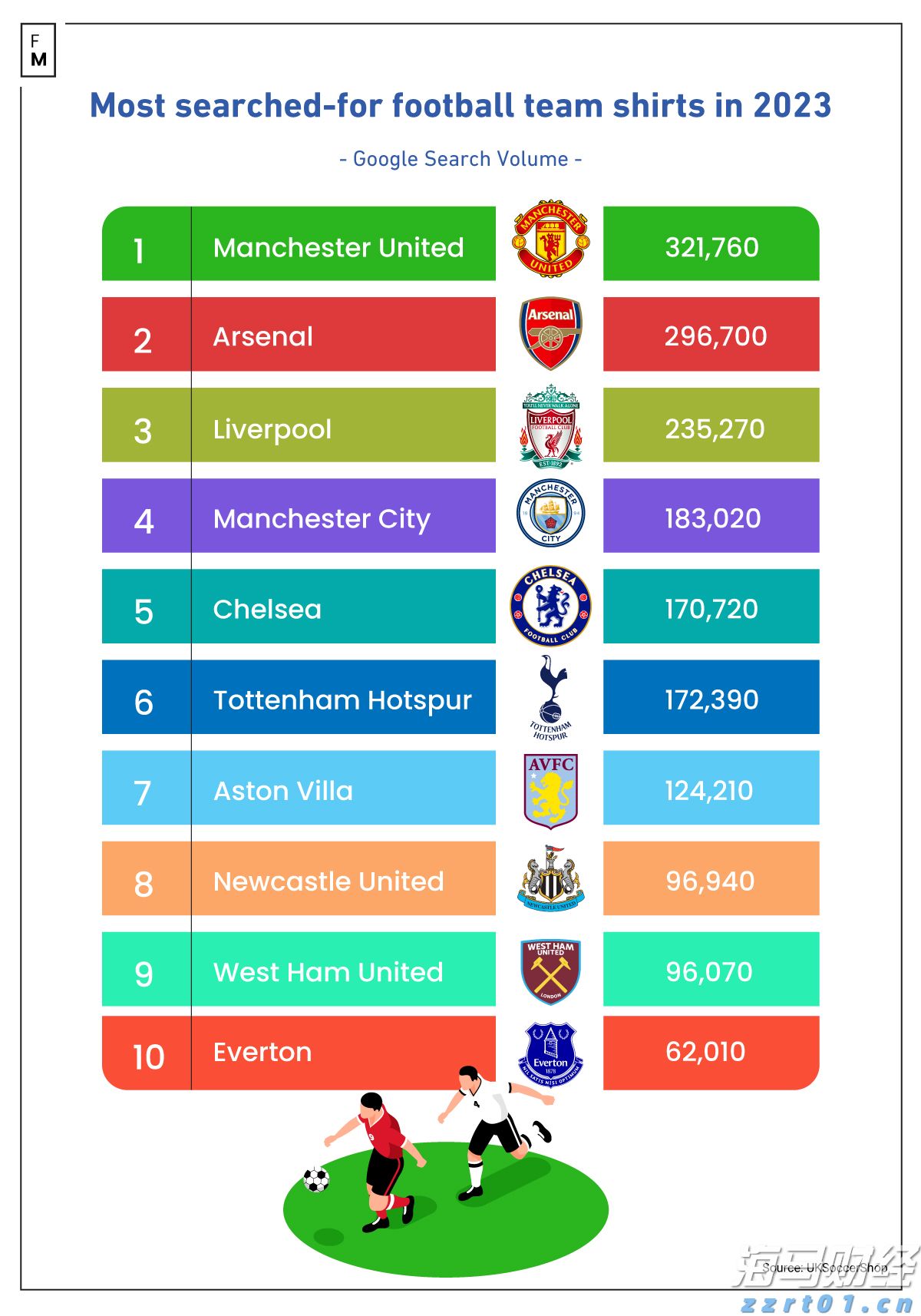Select the Liverpool club crest
Viewport: 921px width, 1316px height.
(550, 426)
